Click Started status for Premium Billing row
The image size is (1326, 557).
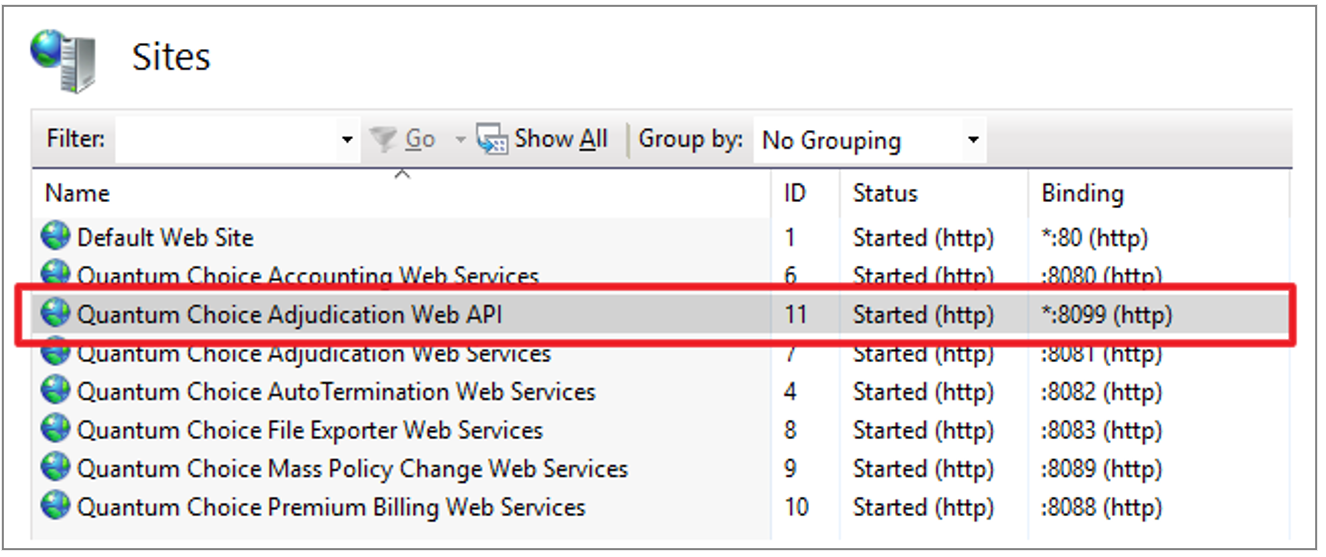click(x=923, y=507)
